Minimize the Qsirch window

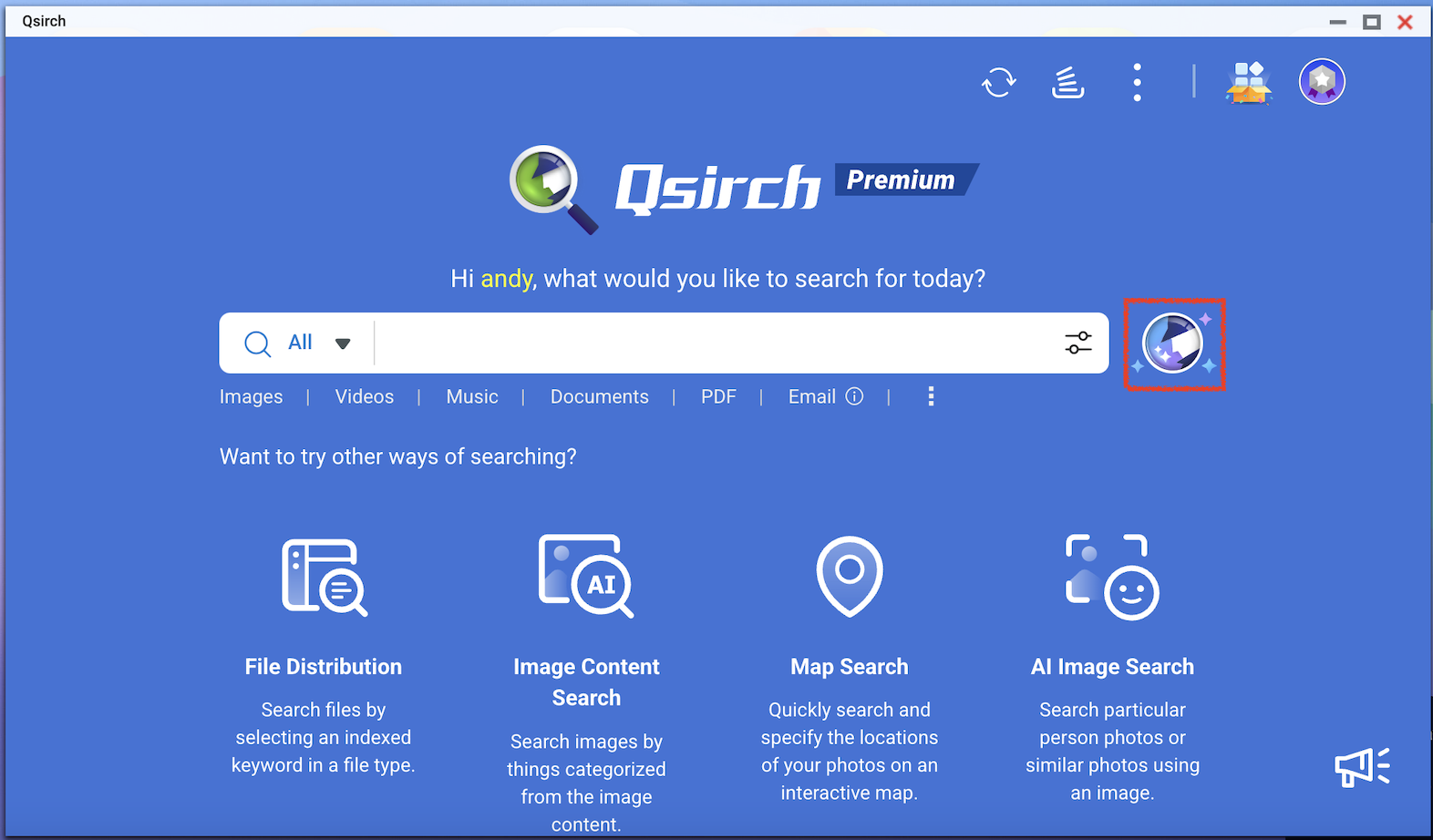1338,22
